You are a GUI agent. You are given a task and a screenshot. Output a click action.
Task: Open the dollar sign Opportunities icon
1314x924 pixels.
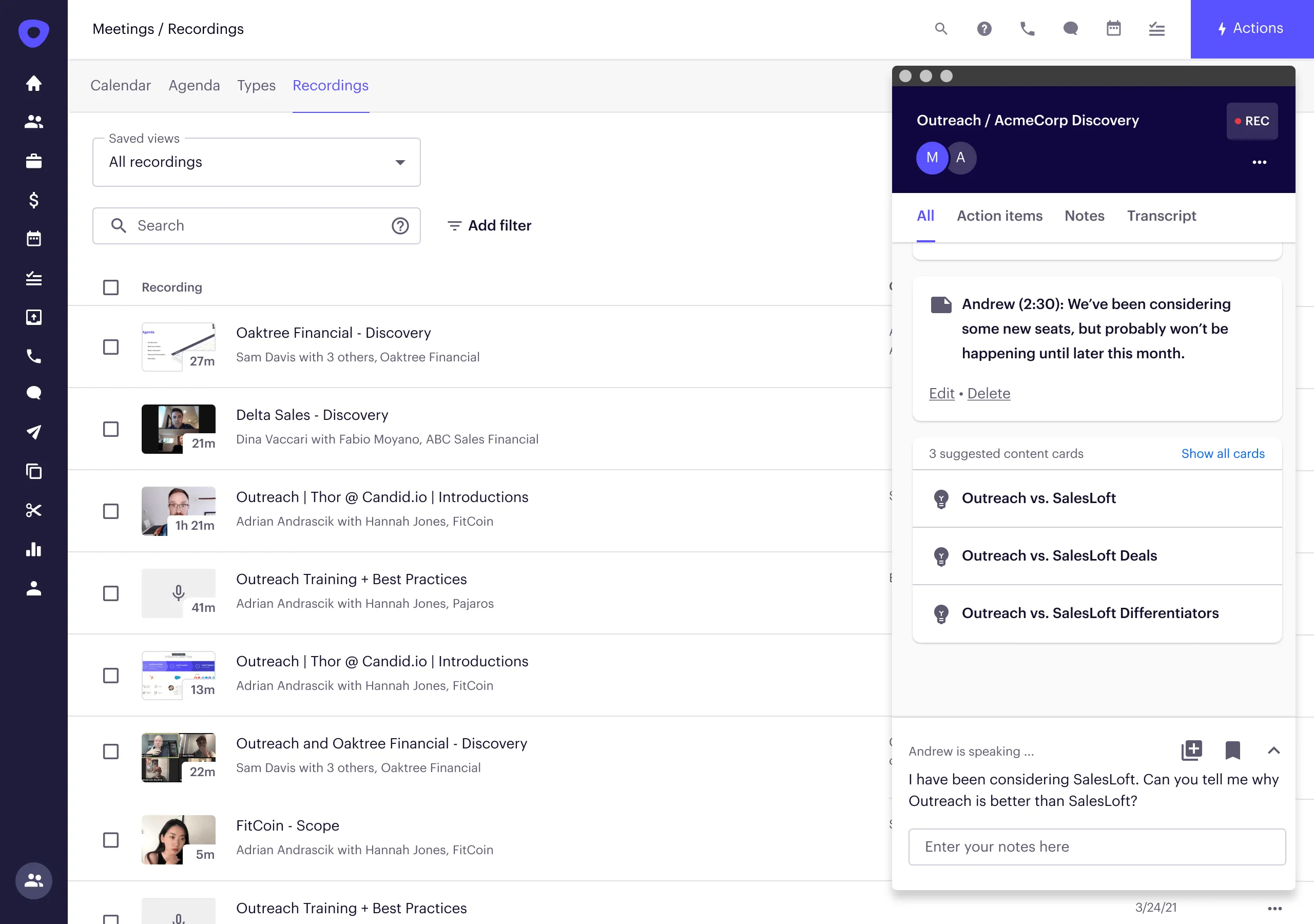point(34,200)
